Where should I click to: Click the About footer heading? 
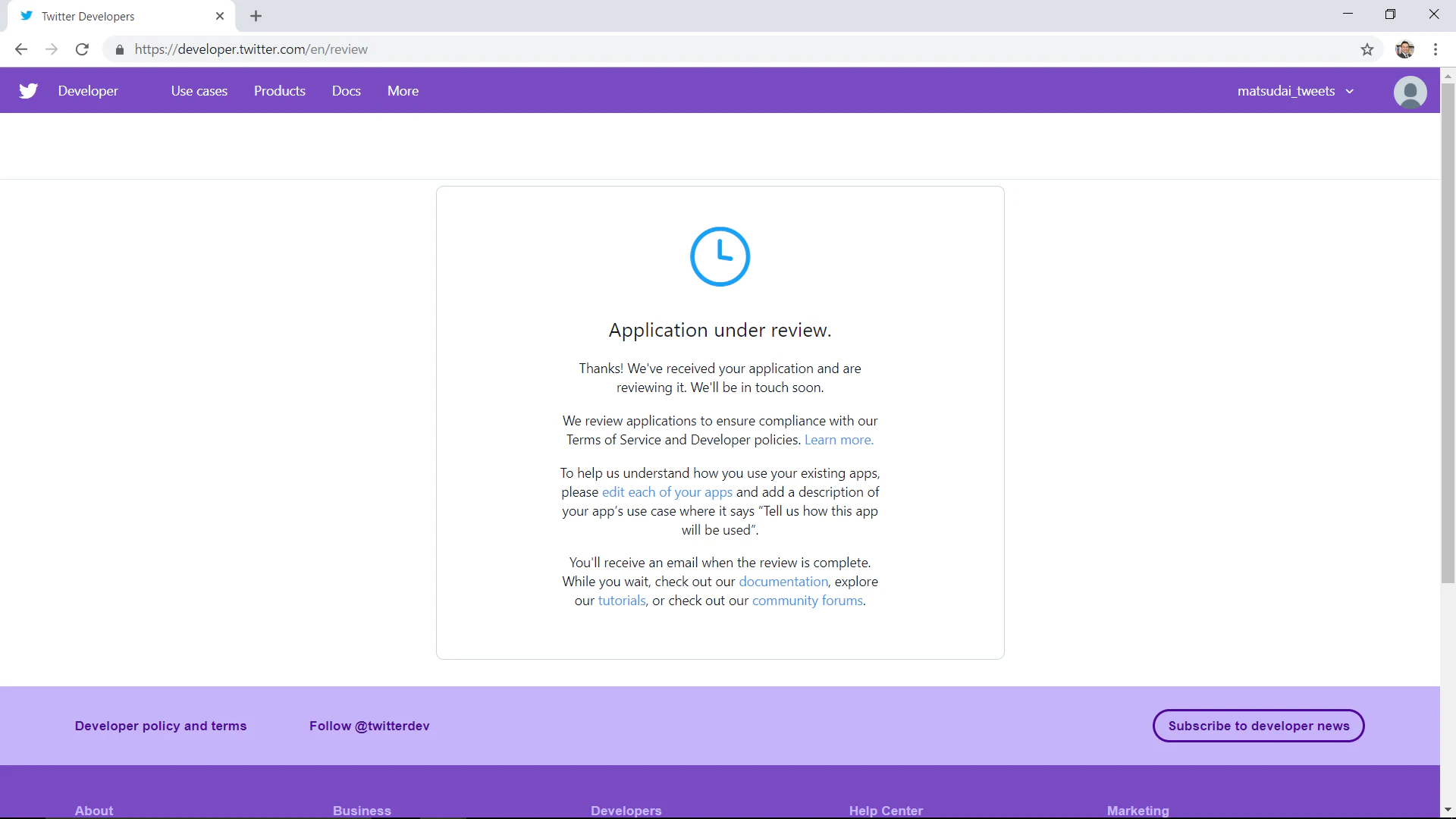[x=94, y=811]
